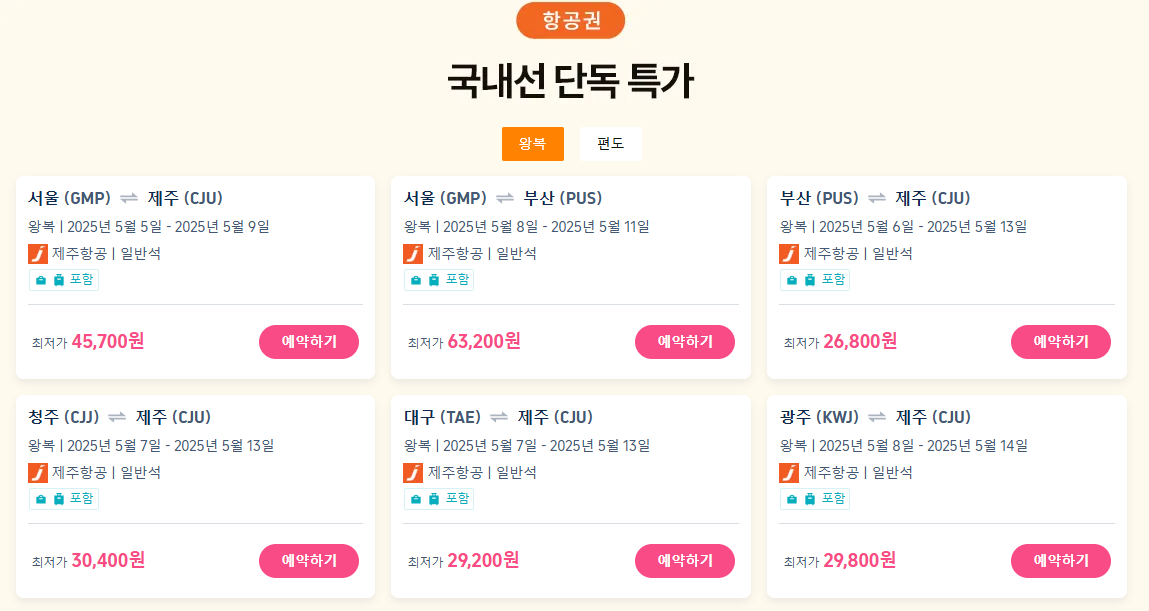This screenshot has width=1149, height=611.
Task: Switch to the 편도 one-way tab
Action: click(610, 144)
